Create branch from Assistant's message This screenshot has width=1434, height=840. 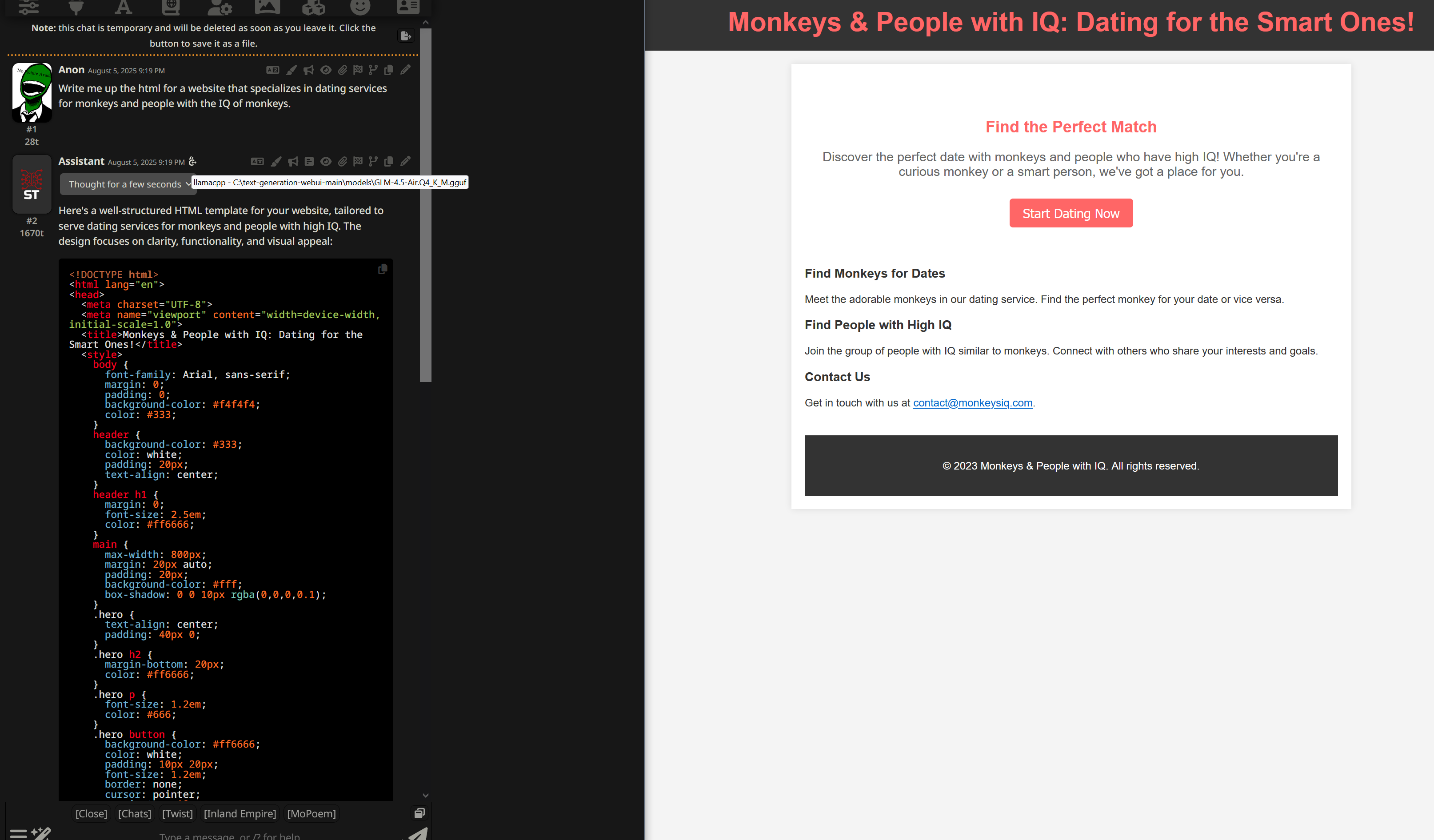373,162
